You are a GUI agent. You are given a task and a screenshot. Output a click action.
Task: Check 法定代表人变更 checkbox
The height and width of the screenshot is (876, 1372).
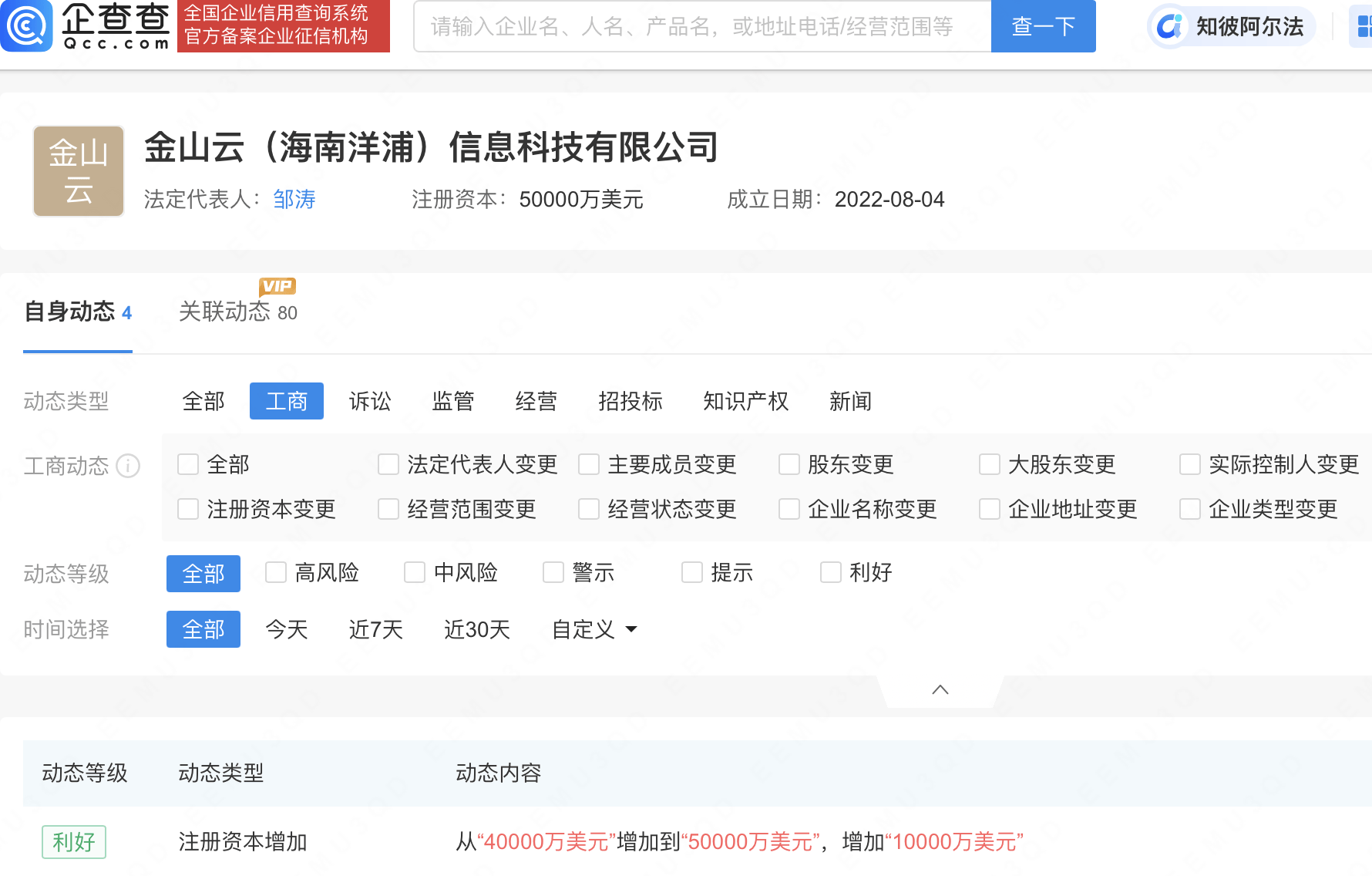(388, 464)
